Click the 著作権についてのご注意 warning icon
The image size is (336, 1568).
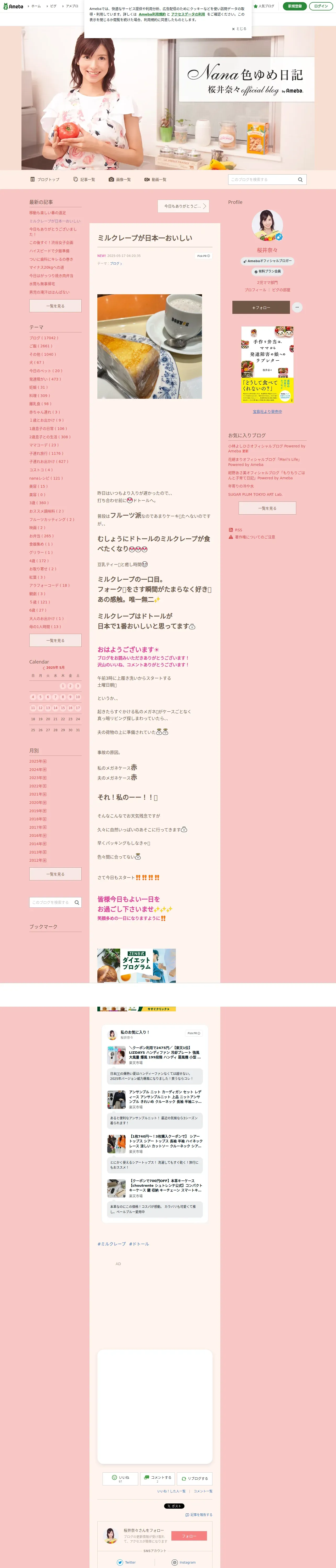click(x=231, y=537)
